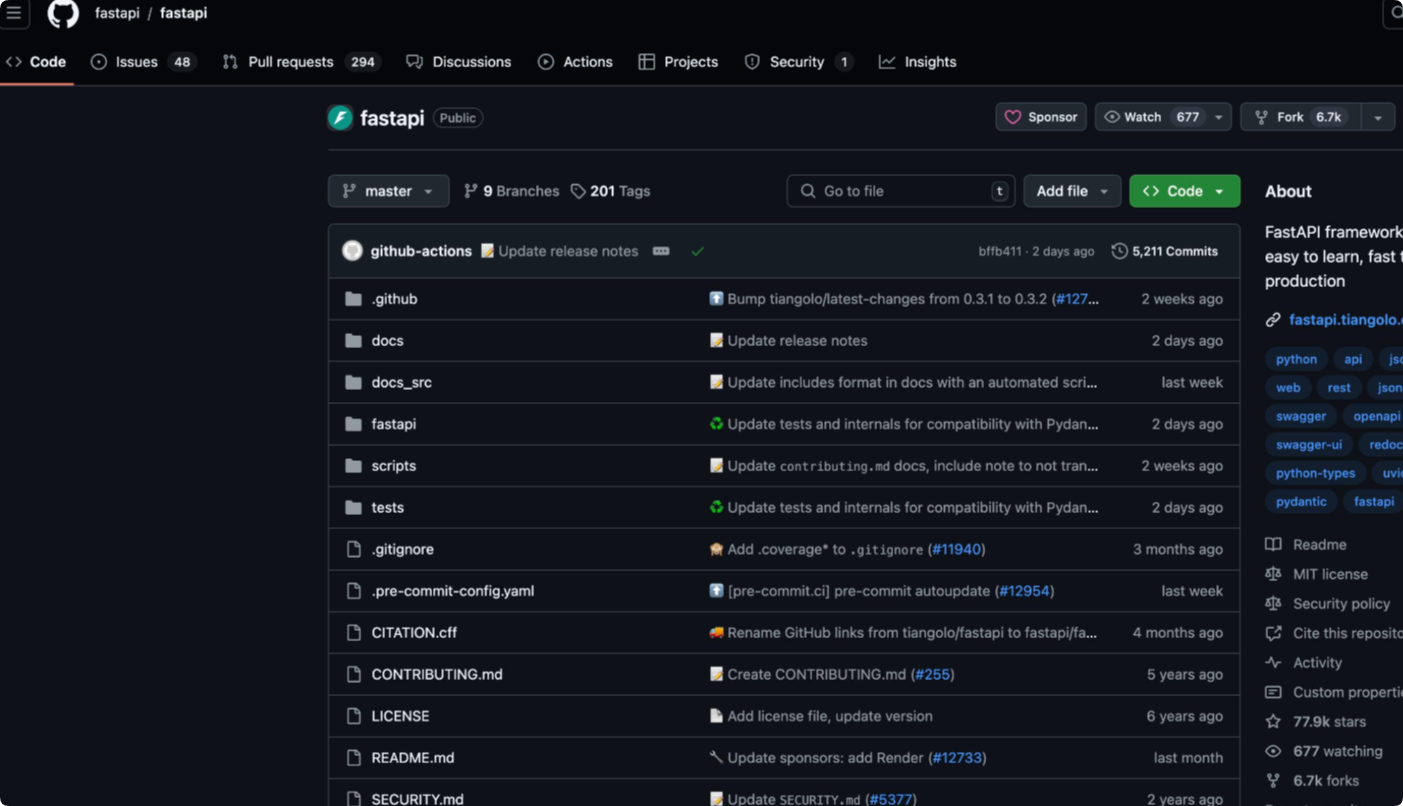Click into the Go to file field

[901, 191]
